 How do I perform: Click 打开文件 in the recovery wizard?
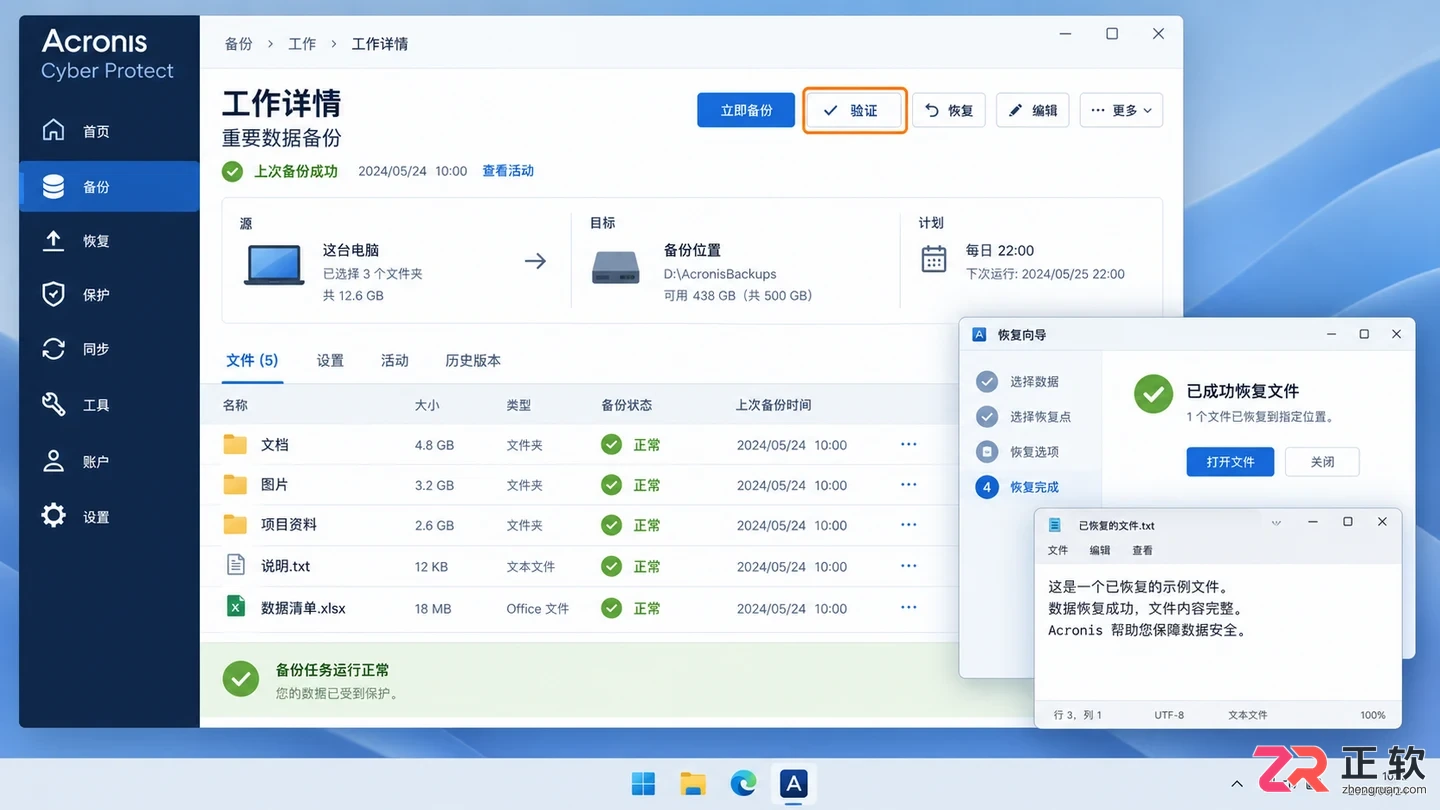[x=1230, y=462]
